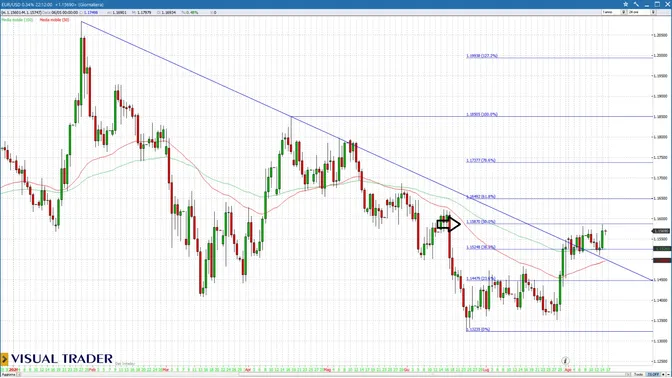Viewport: 672px width, 378px height.
Task: Select the 0% Fibonacci level label
Action: click(478, 330)
